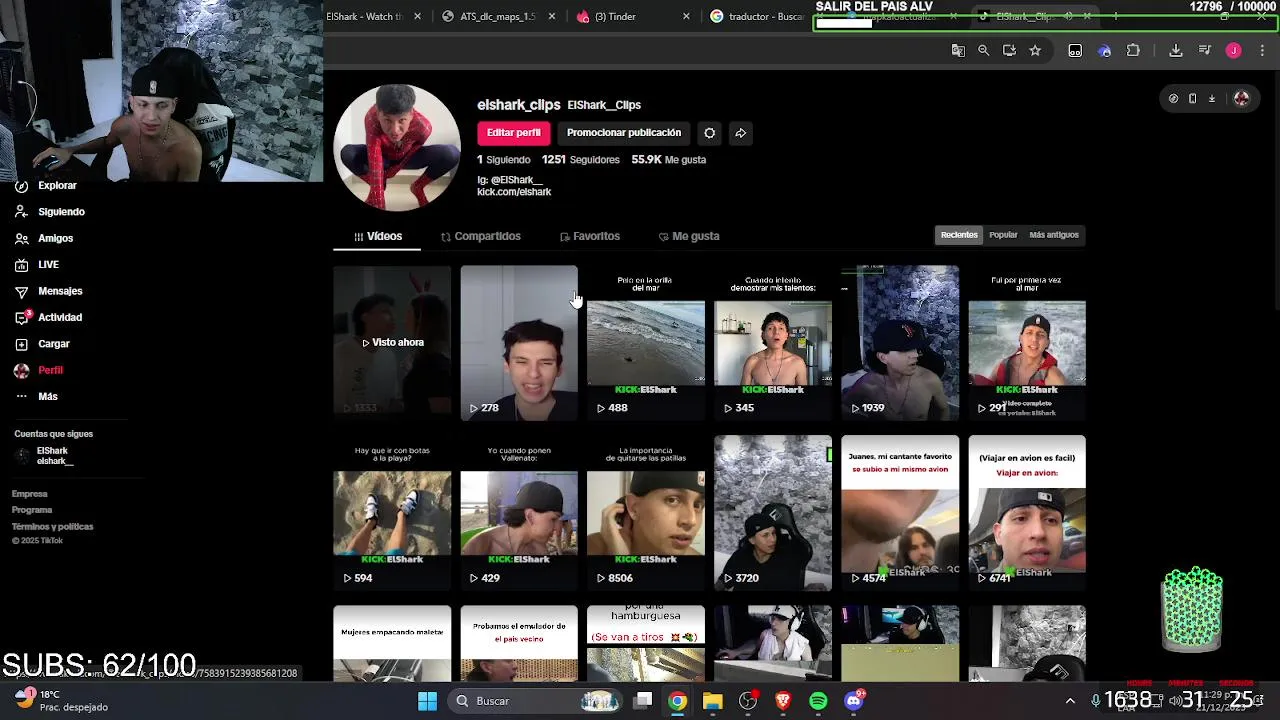This screenshot has height=720, width=1280.
Task: Click the 1 Siguiendo count
Action: point(504,160)
